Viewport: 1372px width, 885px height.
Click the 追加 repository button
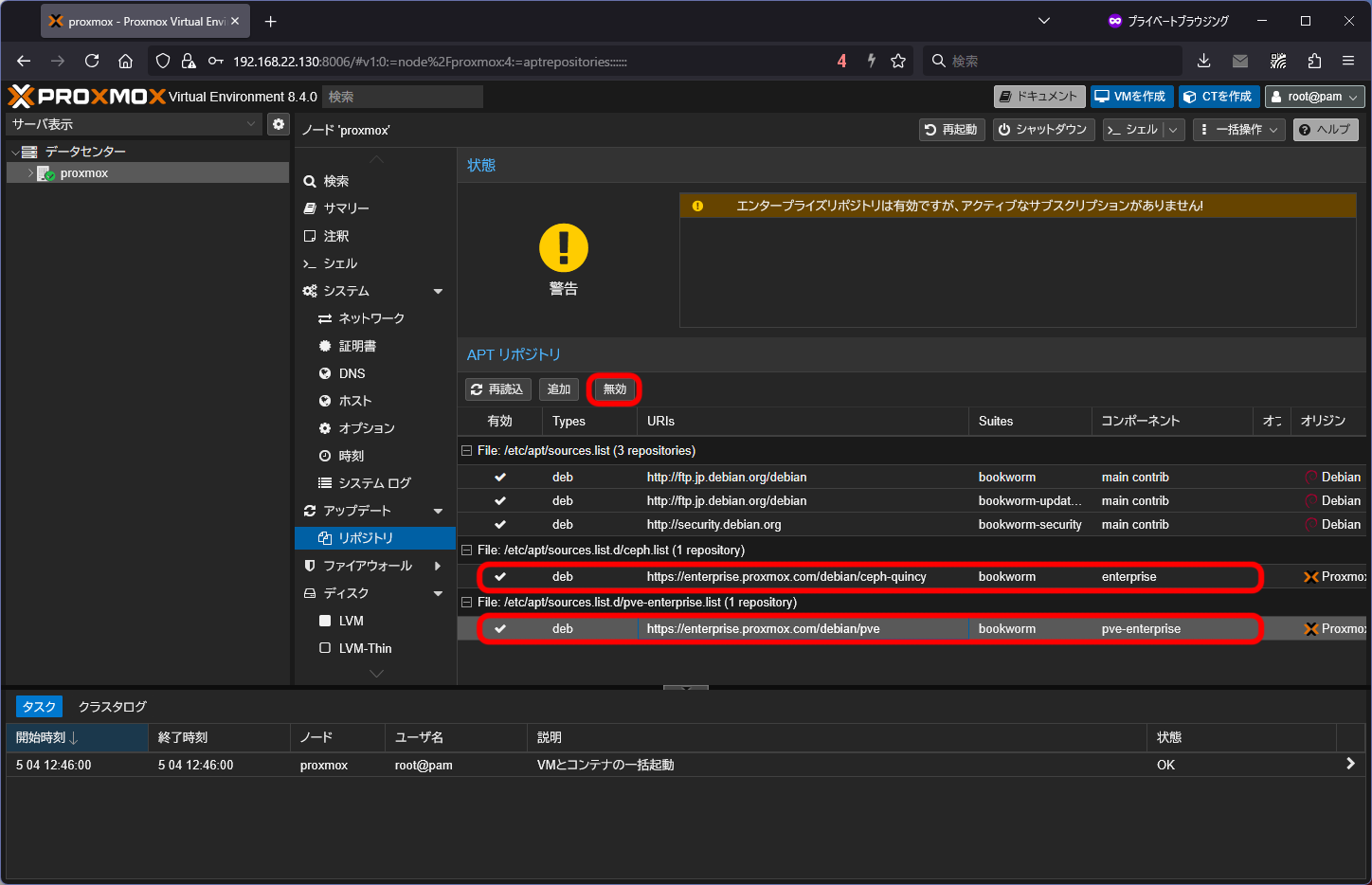559,389
